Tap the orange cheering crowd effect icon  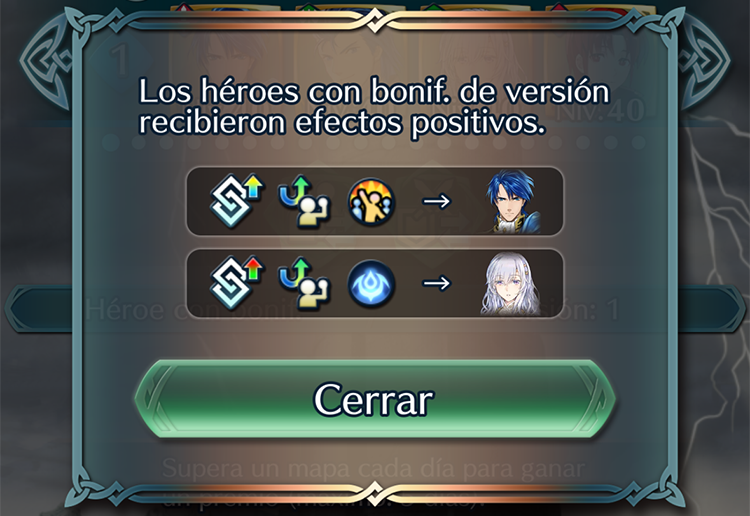pyautogui.click(x=372, y=202)
